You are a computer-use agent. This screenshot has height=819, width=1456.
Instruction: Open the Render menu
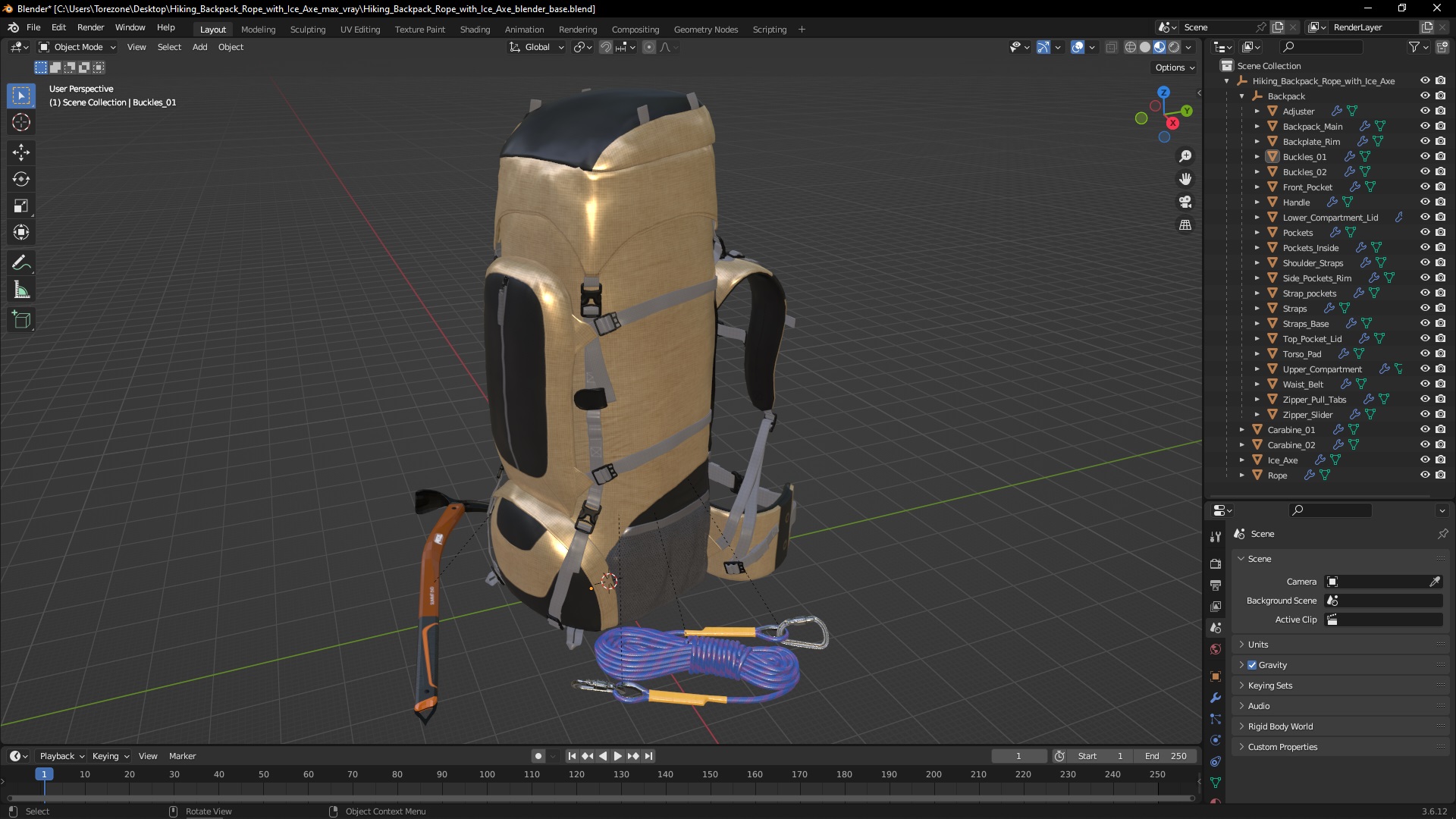click(90, 27)
